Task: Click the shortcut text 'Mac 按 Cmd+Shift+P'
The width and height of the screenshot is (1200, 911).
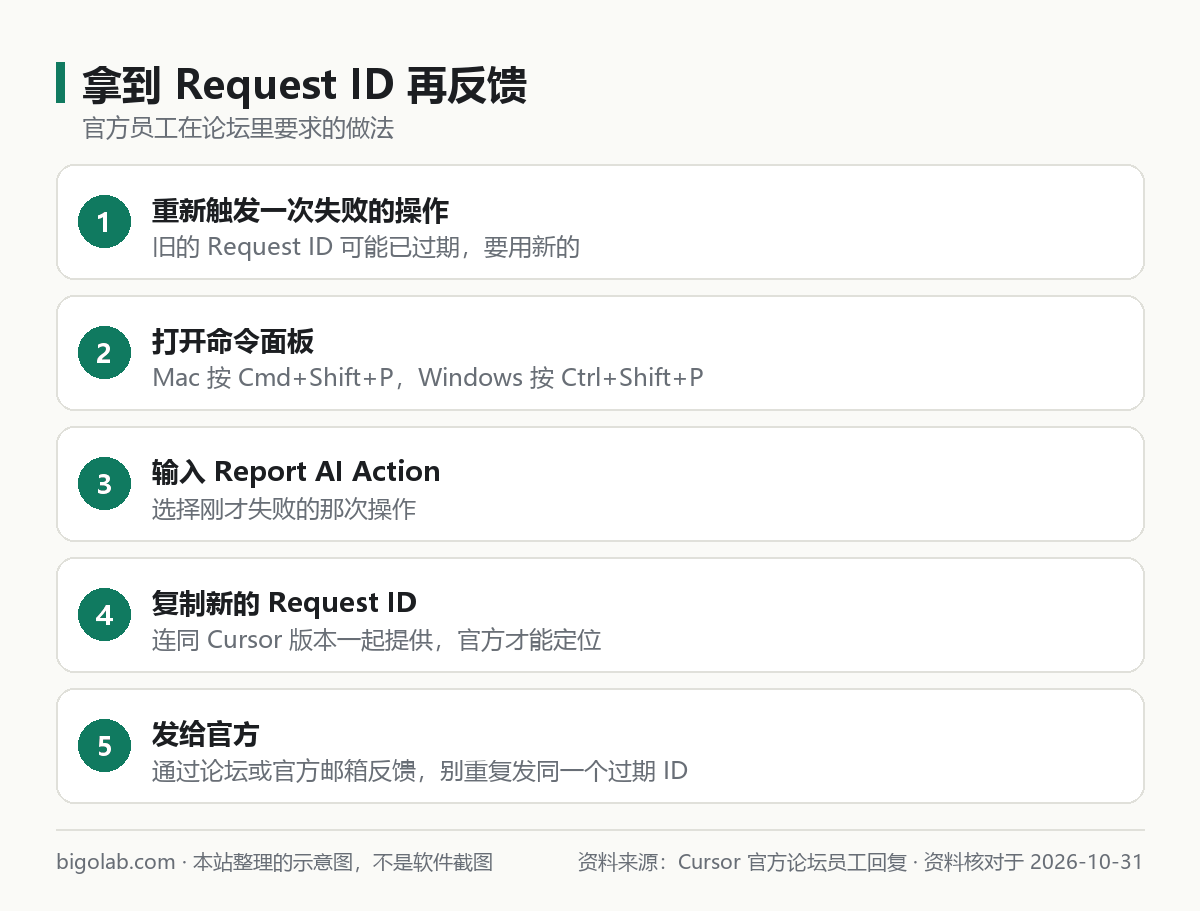Action: pyautogui.click(x=273, y=378)
